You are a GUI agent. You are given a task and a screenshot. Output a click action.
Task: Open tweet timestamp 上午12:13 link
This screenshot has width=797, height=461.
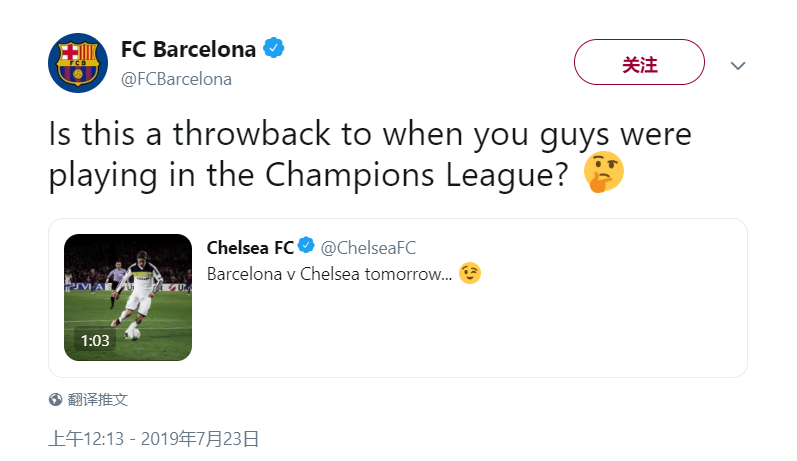pyautogui.click(x=86, y=439)
